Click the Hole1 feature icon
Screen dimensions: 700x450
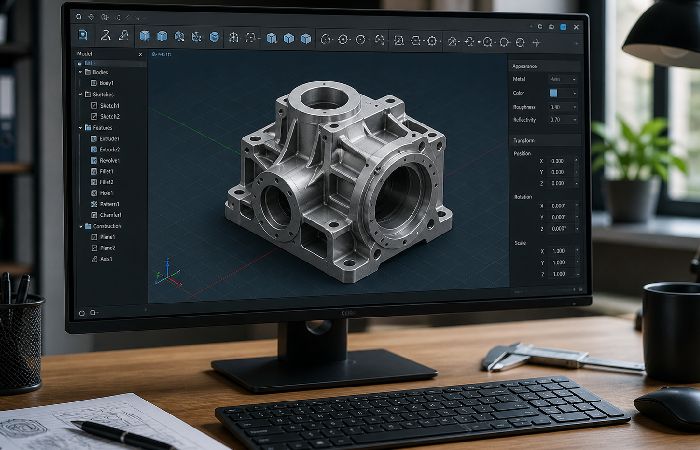[94, 193]
